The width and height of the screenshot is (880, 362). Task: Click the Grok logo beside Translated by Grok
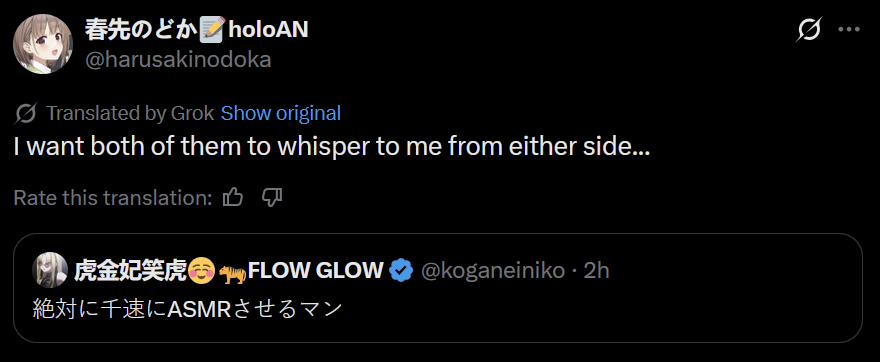pyautogui.click(x=27, y=114)
